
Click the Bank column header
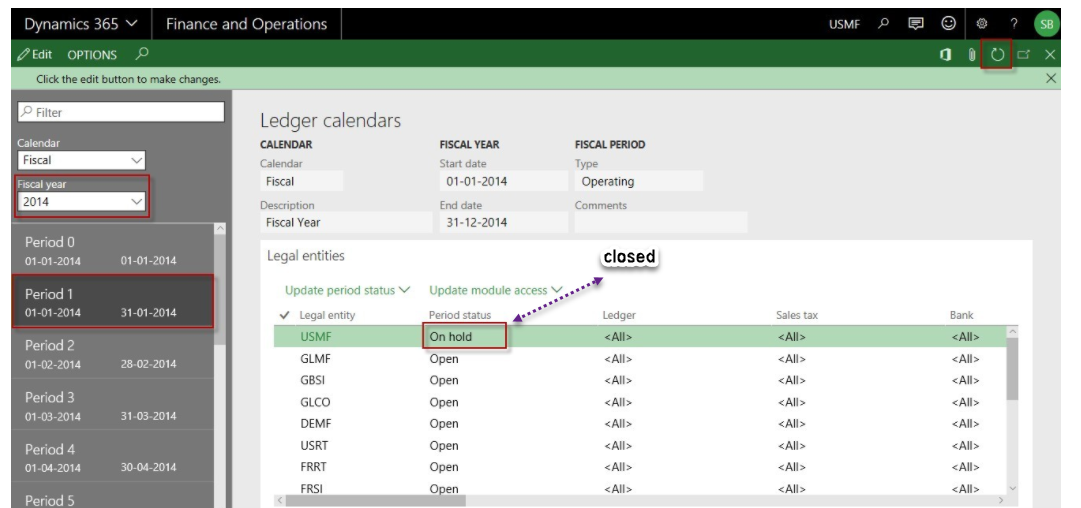[961, 315]
